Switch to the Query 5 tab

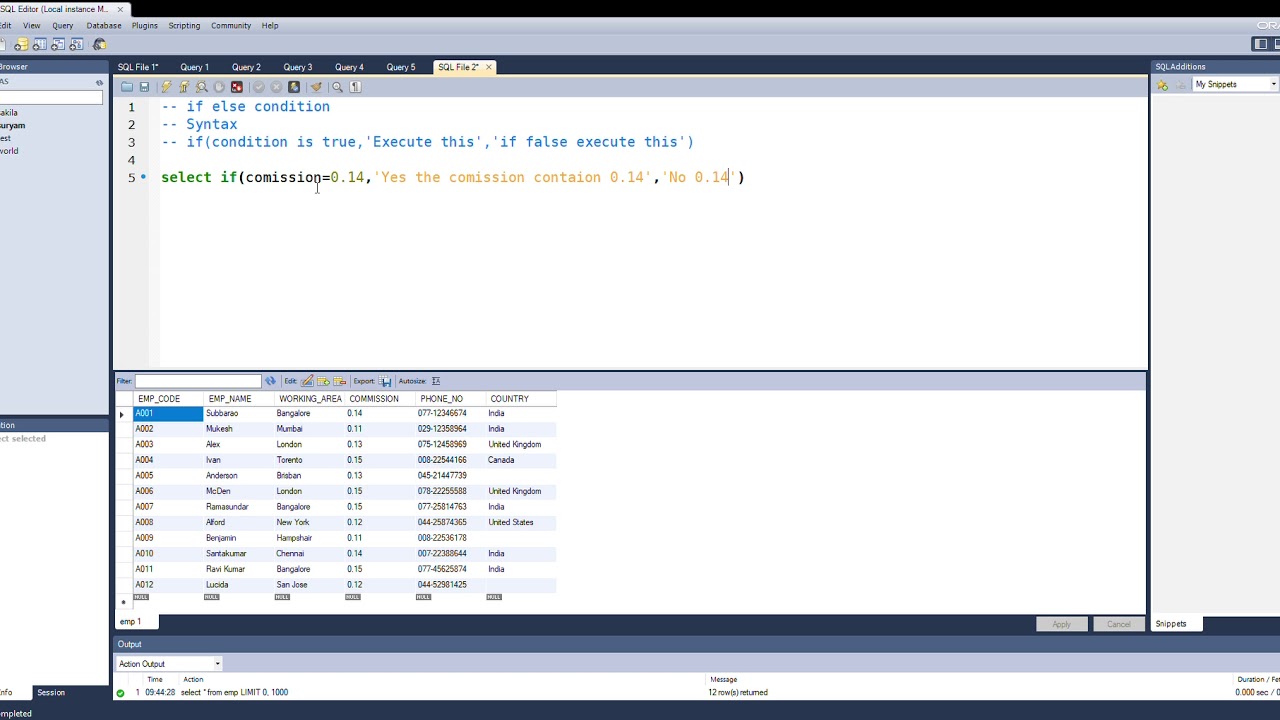(400, 67)
